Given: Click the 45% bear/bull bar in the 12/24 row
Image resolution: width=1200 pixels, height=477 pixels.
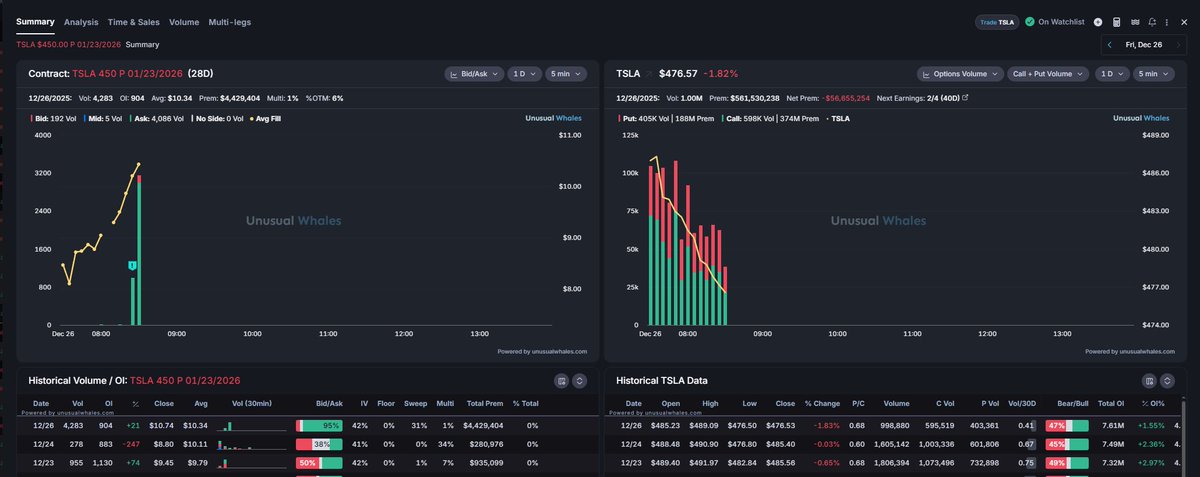Looking at the screenshot, I should (1067, 444).
